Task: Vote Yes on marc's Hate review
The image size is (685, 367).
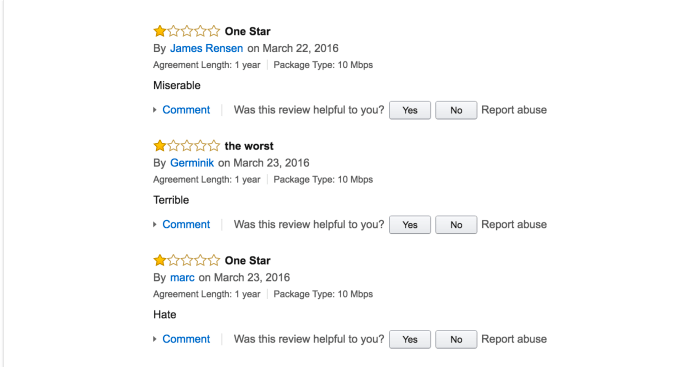Action: 410,339
